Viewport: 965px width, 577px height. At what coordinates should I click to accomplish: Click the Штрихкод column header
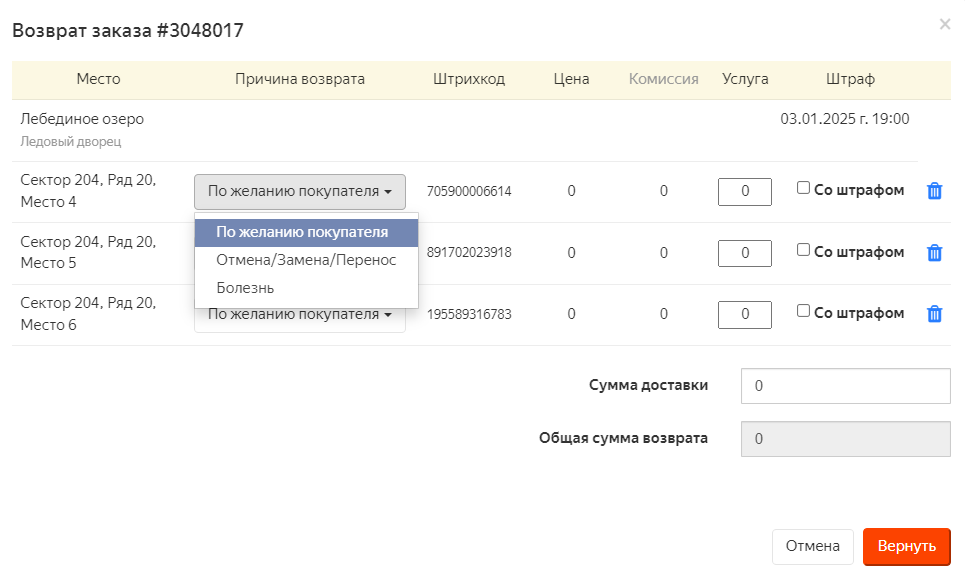469,79
